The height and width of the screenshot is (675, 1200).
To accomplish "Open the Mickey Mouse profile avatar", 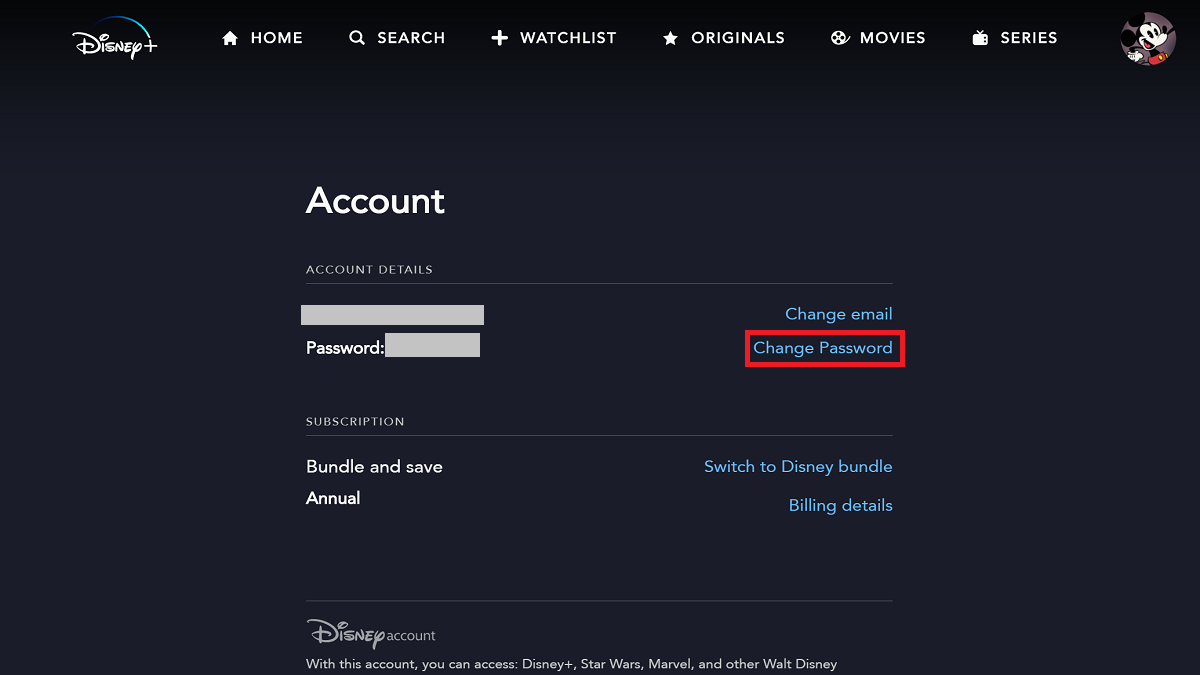I will coord(1148,39).
